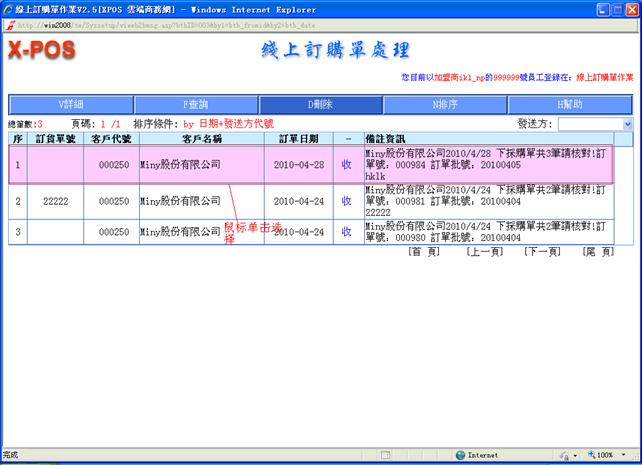The height and width of the screenshot is (465, 642).
Task: Choose the N排序 menu button
Action: (x=445, y=104)
